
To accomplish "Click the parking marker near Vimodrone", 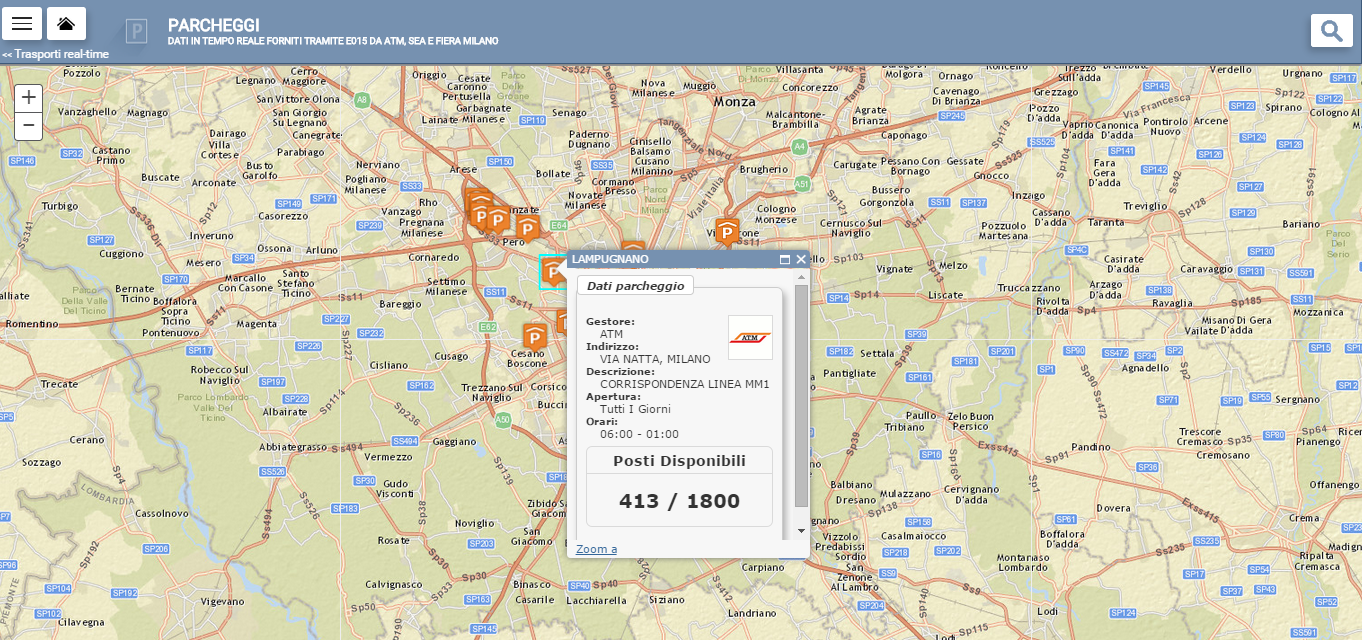I will pyautogui.click(x=727, y=232).
